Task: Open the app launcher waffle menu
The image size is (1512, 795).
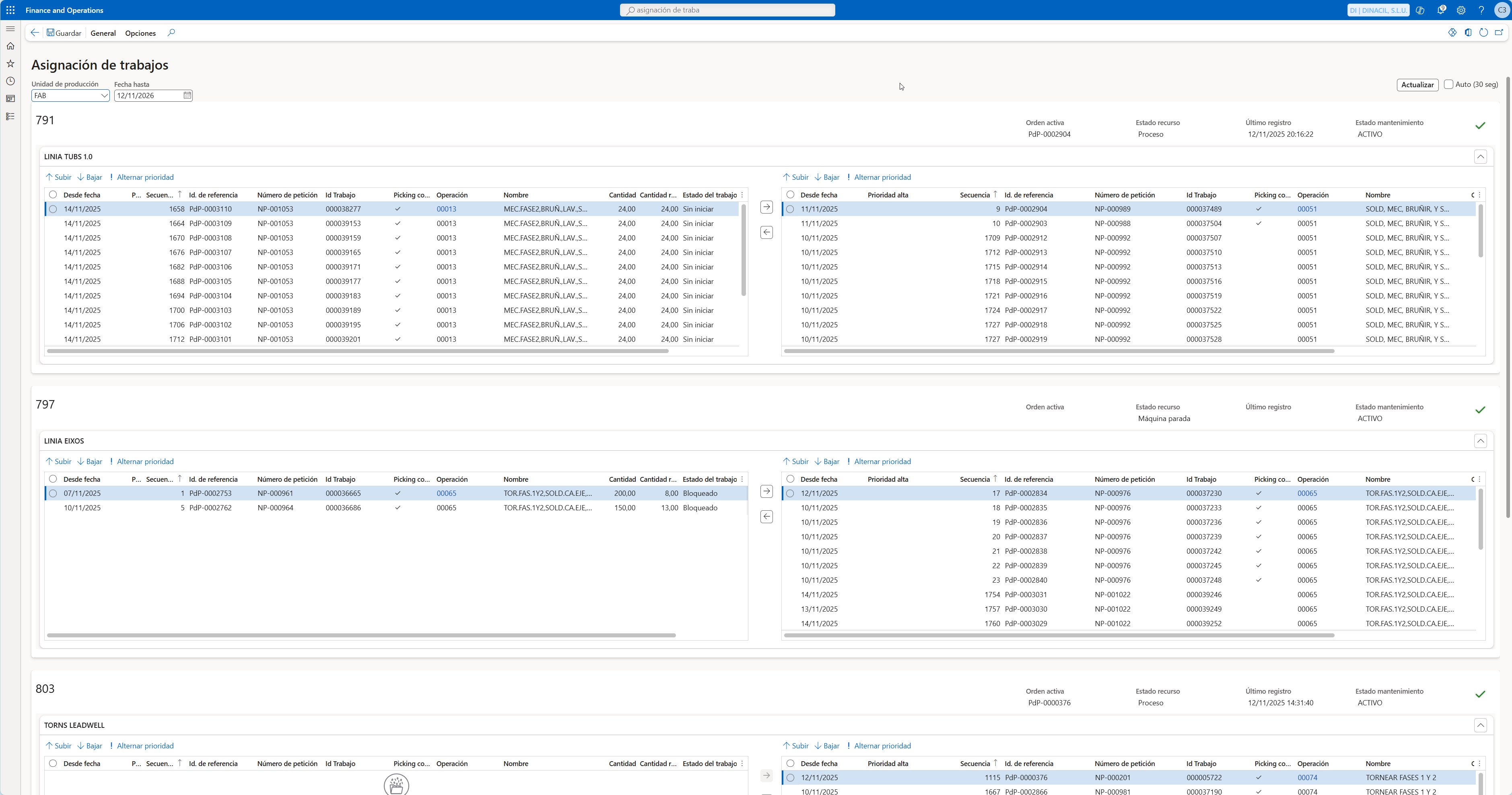Action: 10,10
